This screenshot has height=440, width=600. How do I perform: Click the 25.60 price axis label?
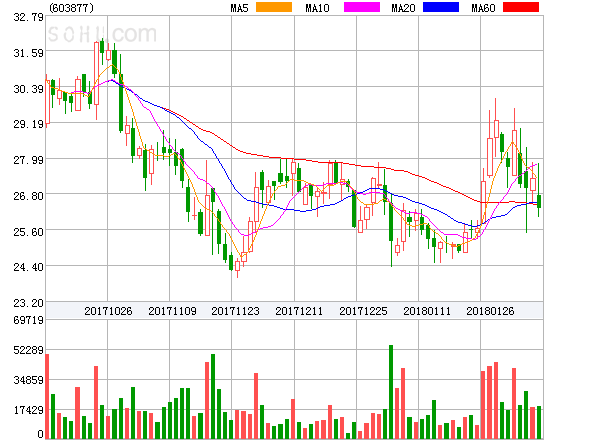(29, 232)
